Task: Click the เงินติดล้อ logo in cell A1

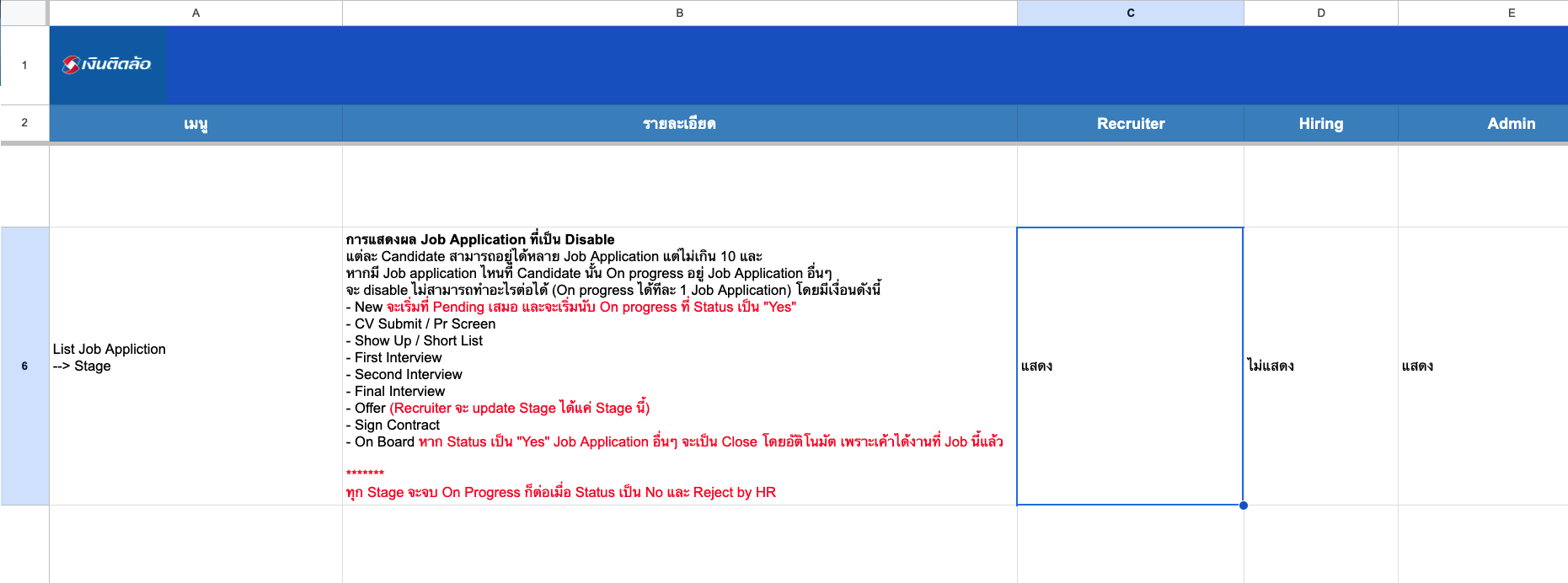Action: pyautogui.click(x=107, y=64)
